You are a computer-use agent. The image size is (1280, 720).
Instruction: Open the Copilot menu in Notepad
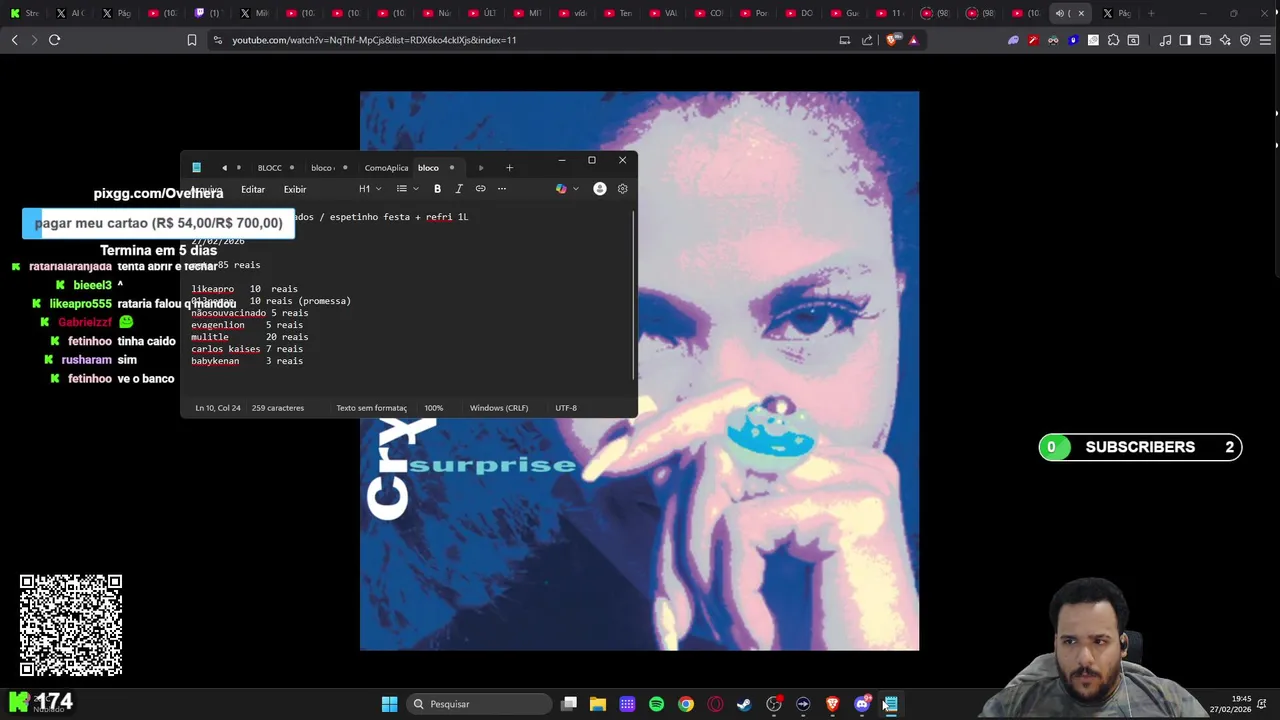(x=567, y=189)
